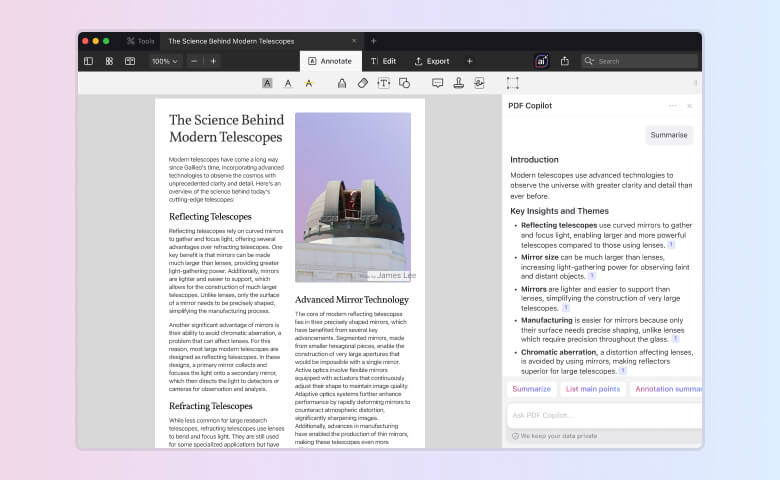This screenshot has height=480, width=780.
Task: Click the Ask PDF Copilot input field
Action: 600,415
